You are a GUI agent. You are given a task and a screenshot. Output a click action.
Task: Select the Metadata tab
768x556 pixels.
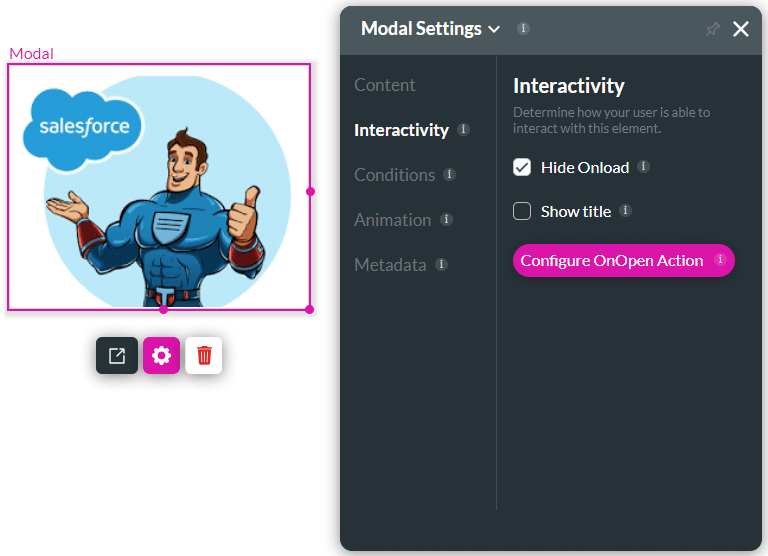pos(390,265)
